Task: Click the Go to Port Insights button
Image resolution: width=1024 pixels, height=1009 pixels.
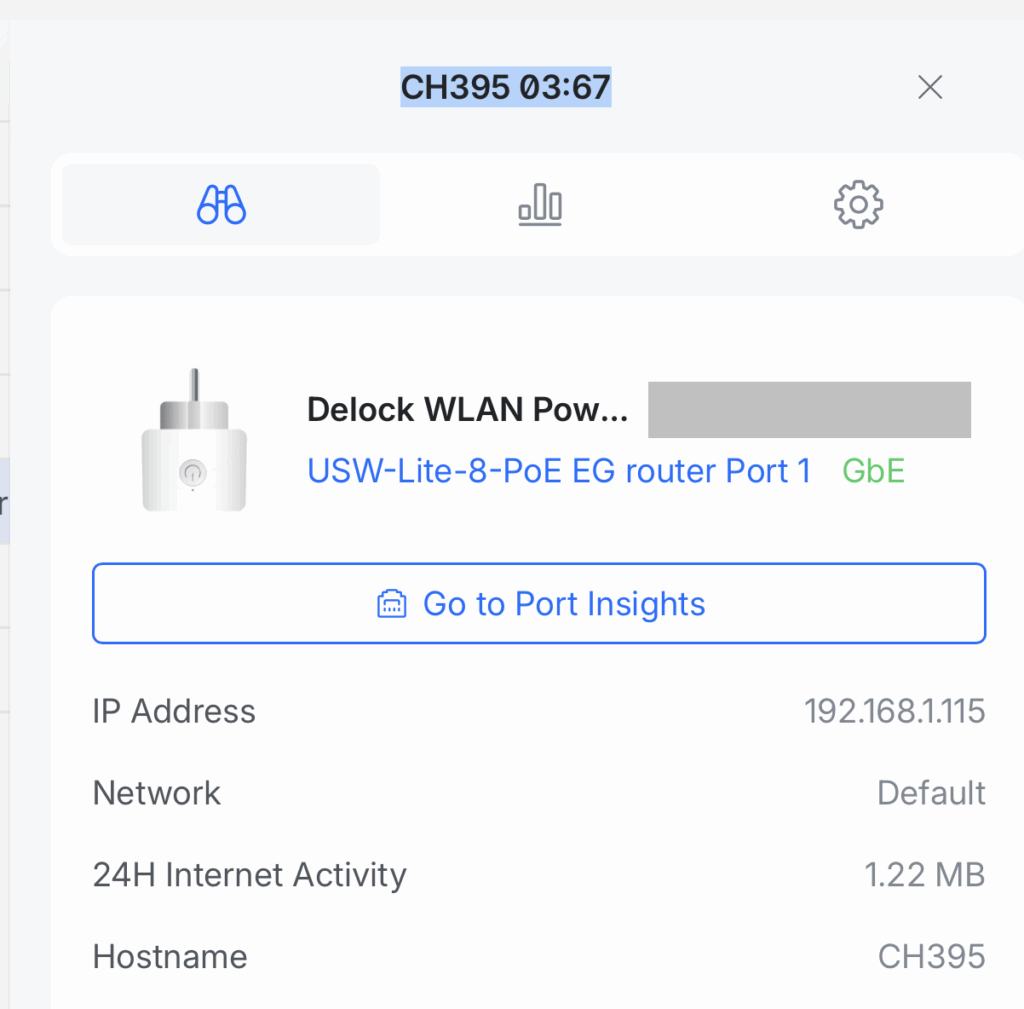Action: (539, 604)
